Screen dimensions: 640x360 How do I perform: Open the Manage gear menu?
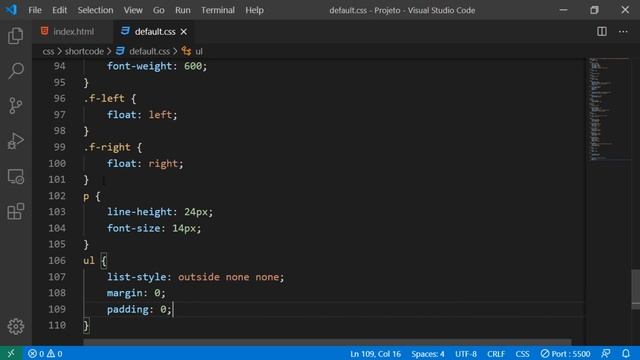(16, 326)
